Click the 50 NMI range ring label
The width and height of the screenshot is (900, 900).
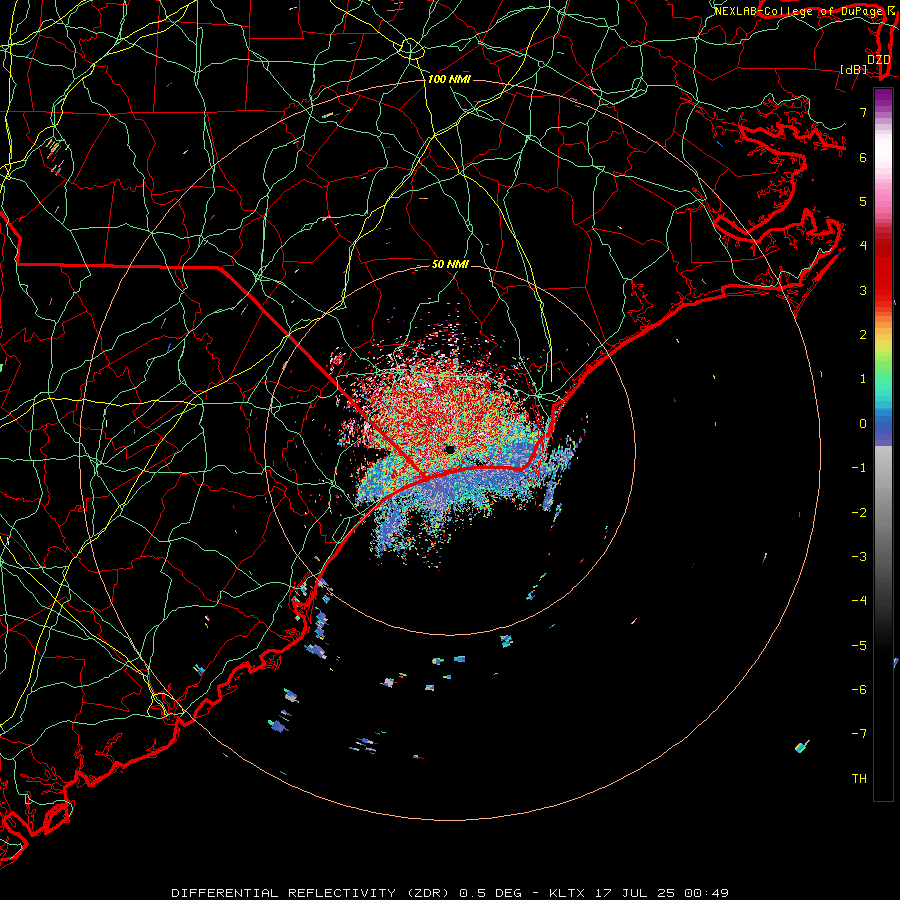(x=450, y=264)
